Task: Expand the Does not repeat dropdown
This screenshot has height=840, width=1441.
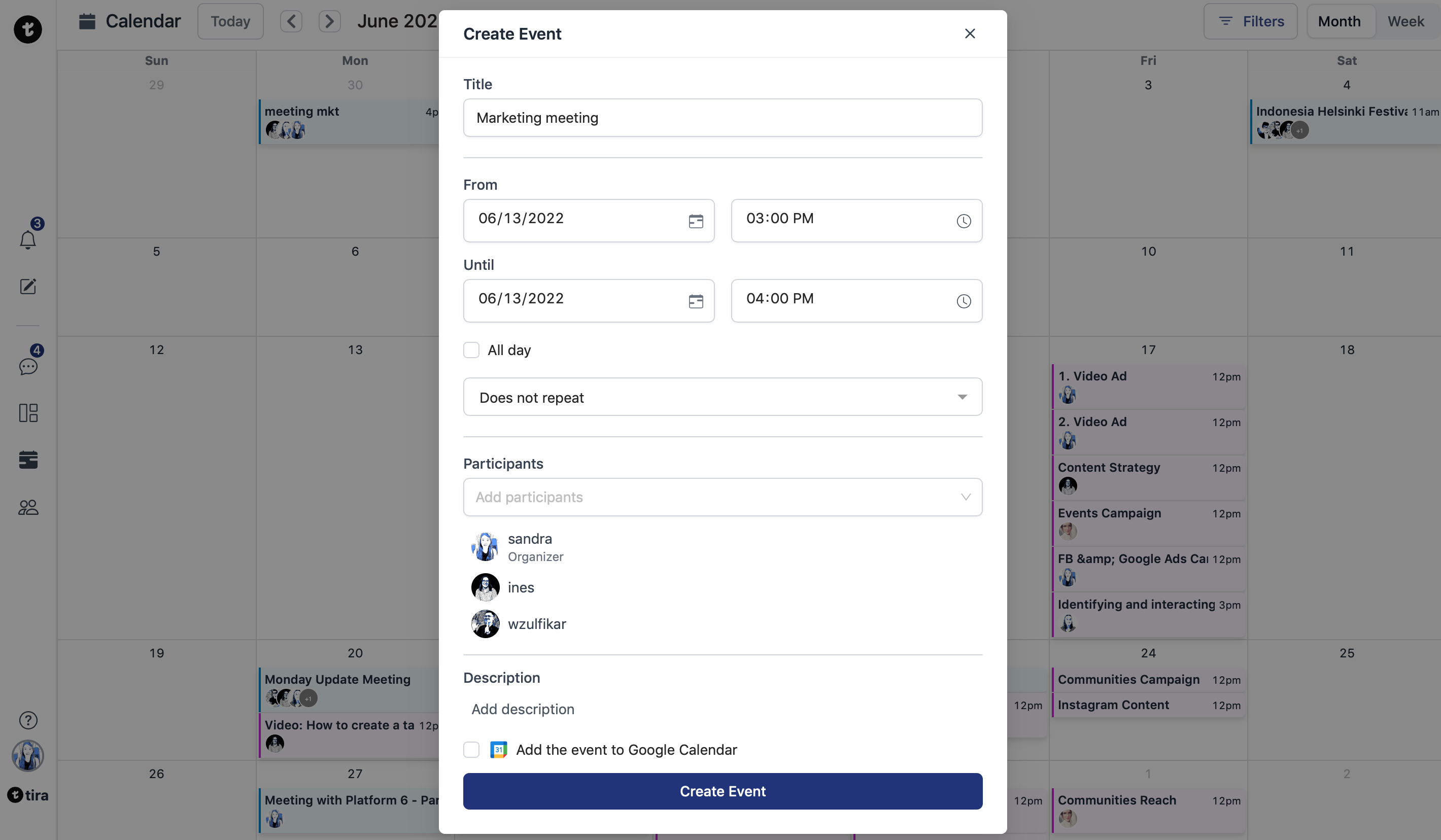Action: (723, 397)
